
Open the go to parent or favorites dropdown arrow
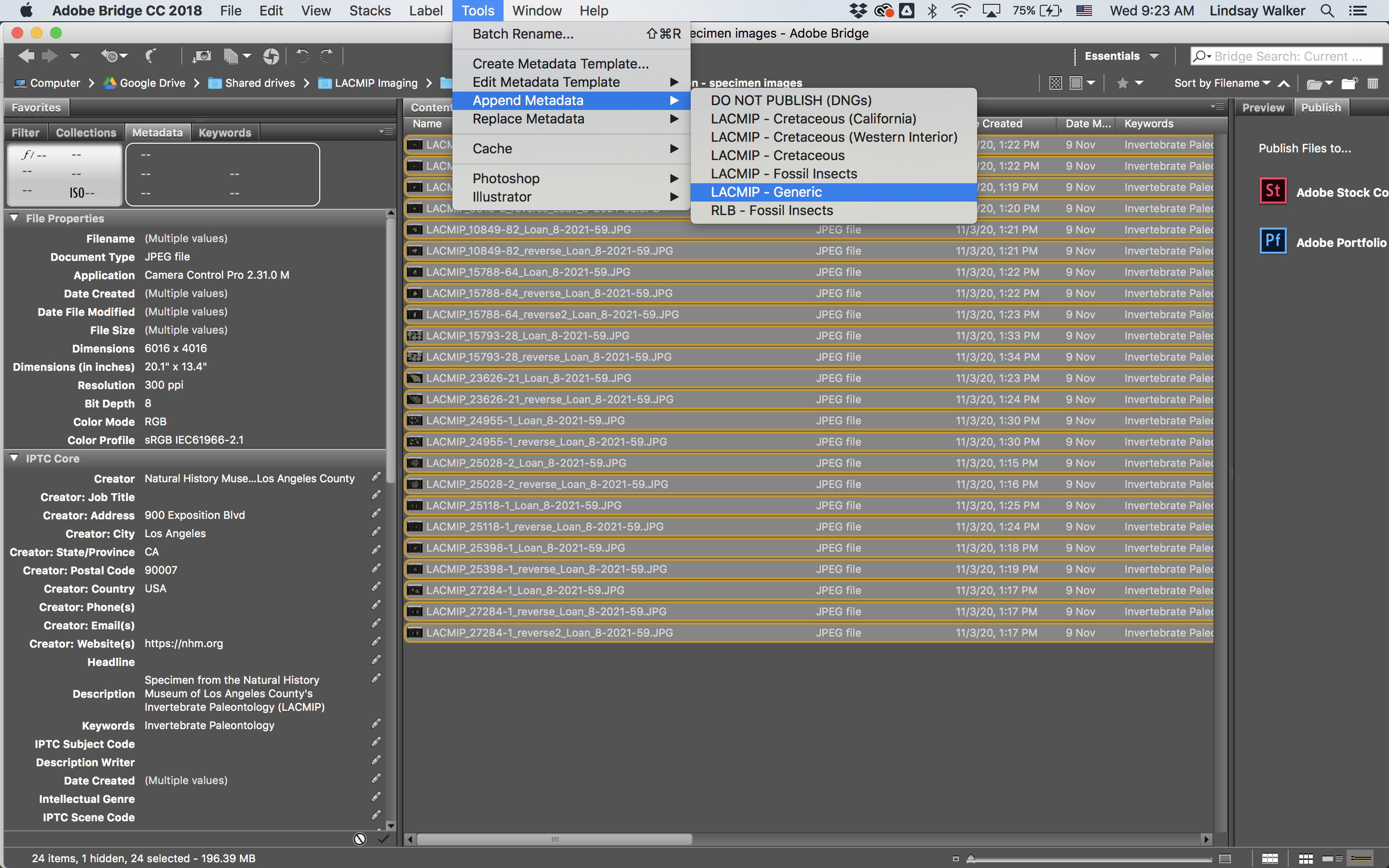(x=75, y=55)
